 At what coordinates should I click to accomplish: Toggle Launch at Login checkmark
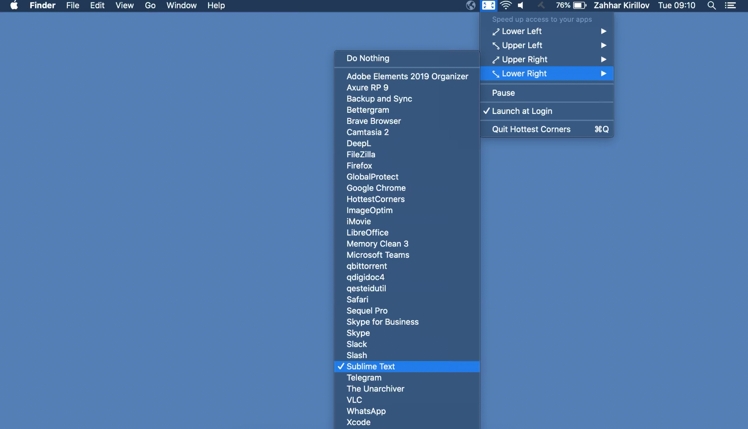coord(521,111)
